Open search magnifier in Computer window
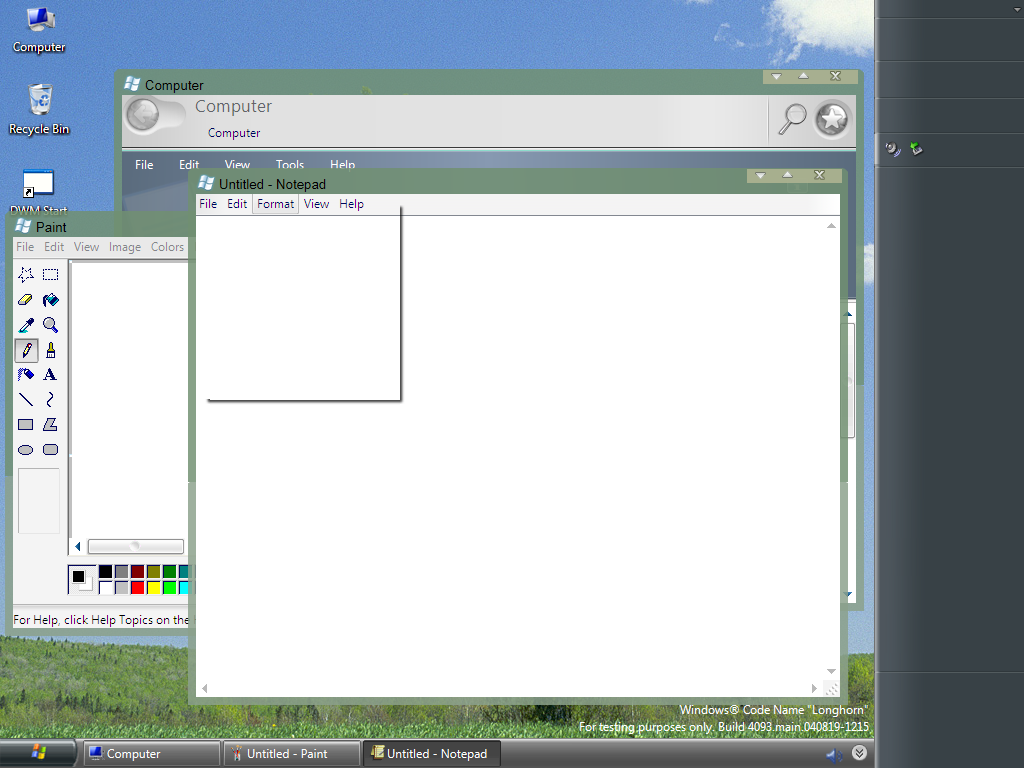 tap(792, 119)
